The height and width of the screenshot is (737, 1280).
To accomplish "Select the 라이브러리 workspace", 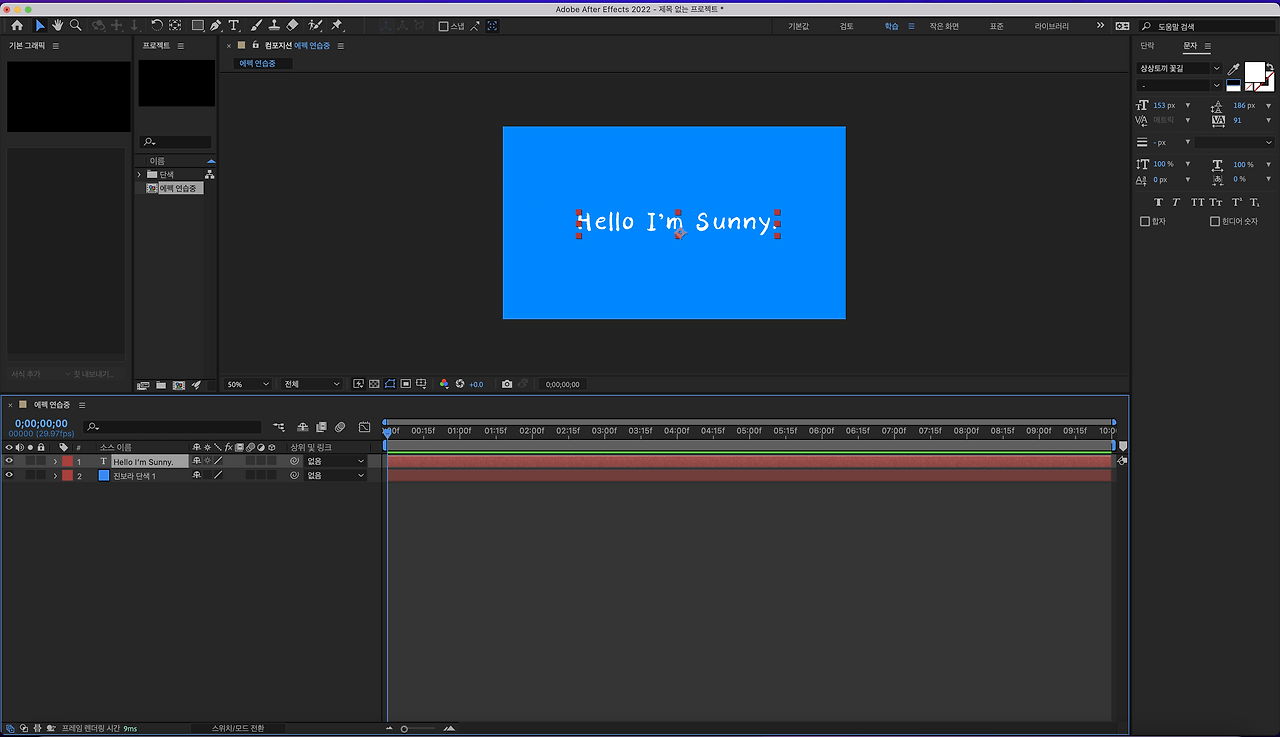I will (x=1051, y=26).
